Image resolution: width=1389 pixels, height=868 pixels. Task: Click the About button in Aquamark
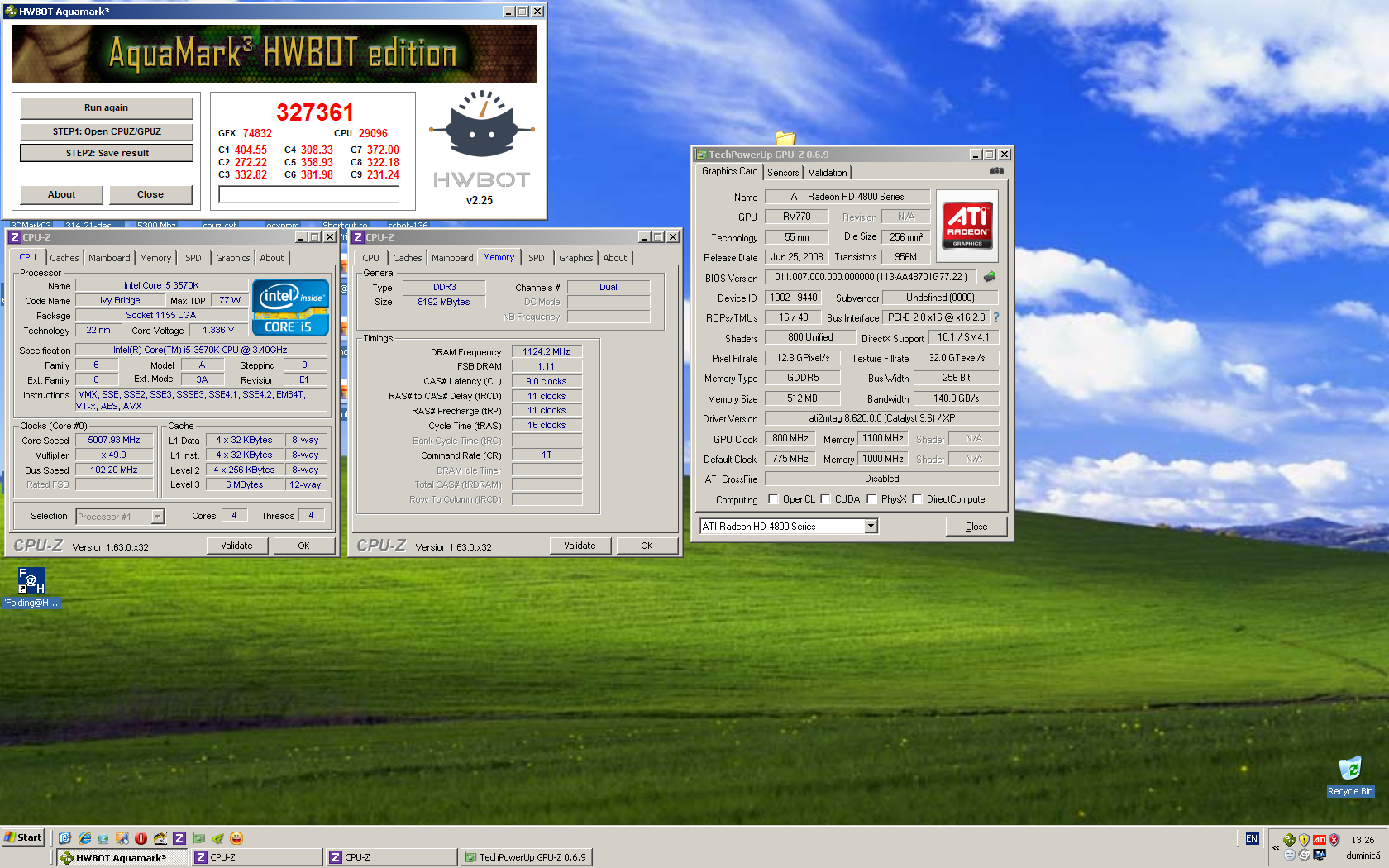[62, 194]
